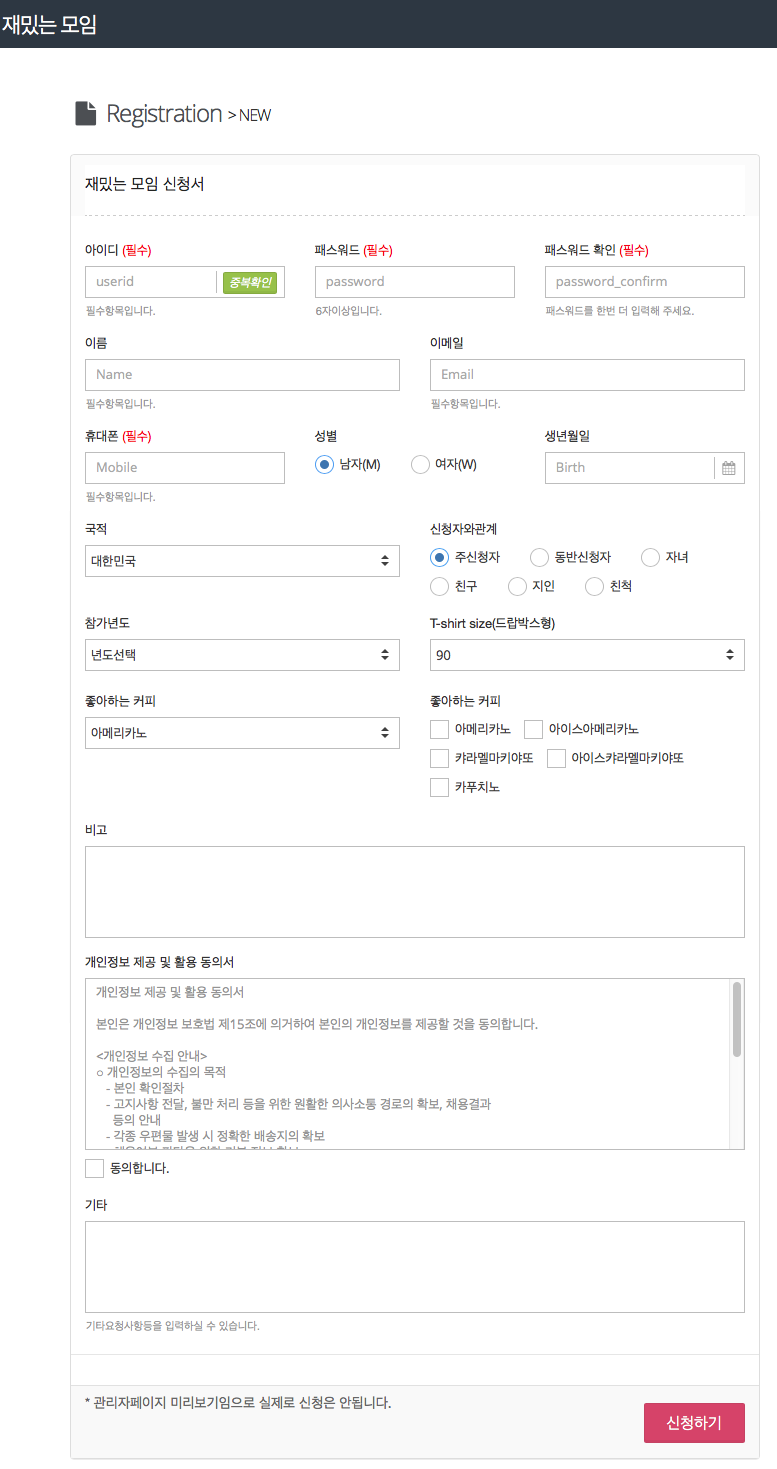This screenshot has width=777, height=1469.
Task: Click the 기타요청사항등을 입력하실 수 있습니다 hint
Action: (x=172, y=1326)
